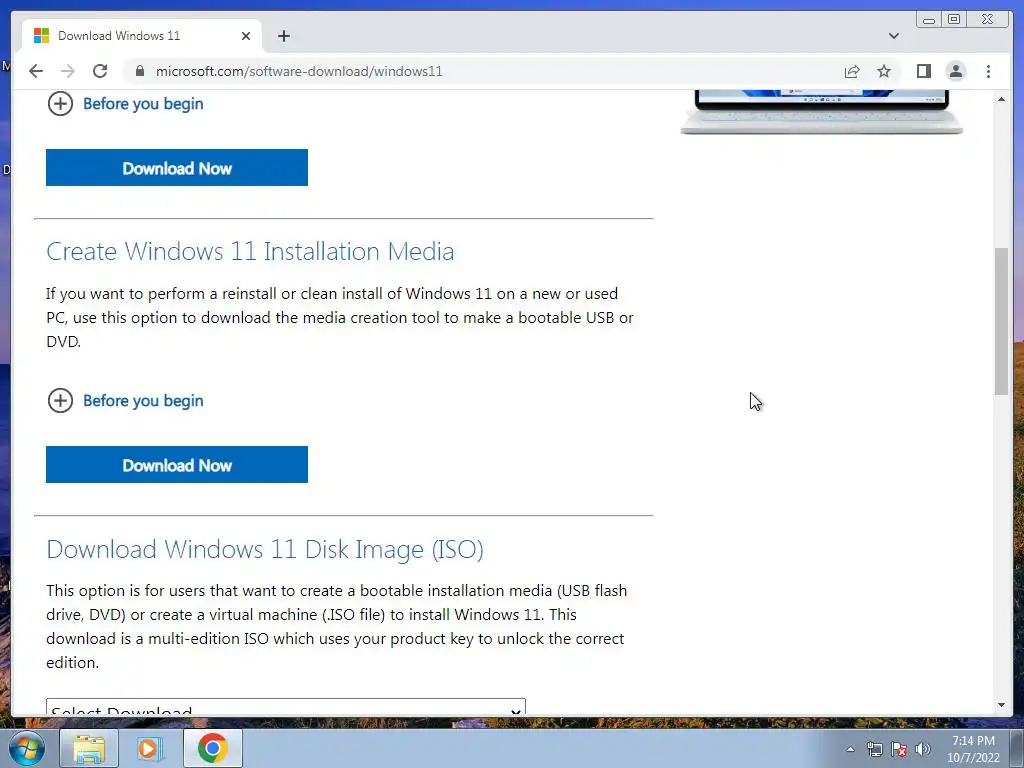Select the Download Windows 11 tab
This screenshot has width=1024, height=768.
(142, 36)
